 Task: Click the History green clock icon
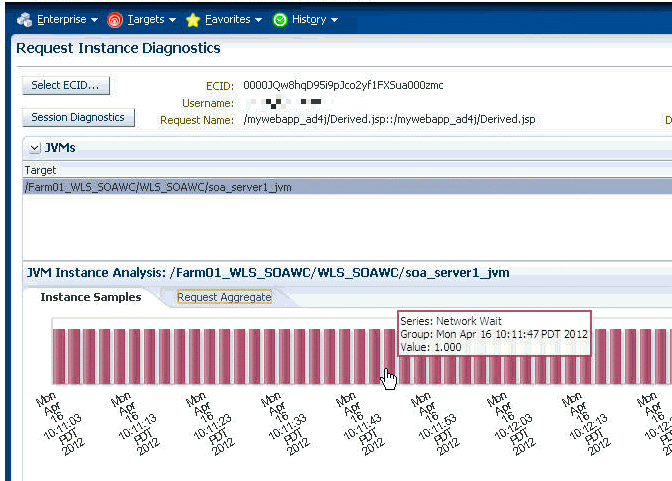280,20
